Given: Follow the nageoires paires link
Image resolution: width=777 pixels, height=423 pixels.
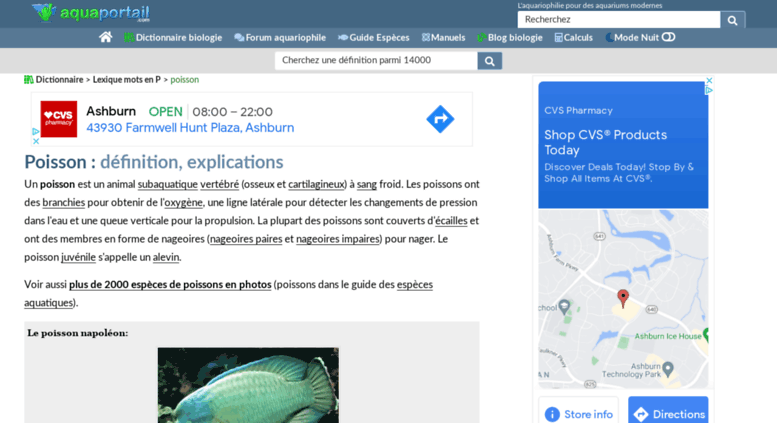Looking at the screenshot, I should 246,239.
